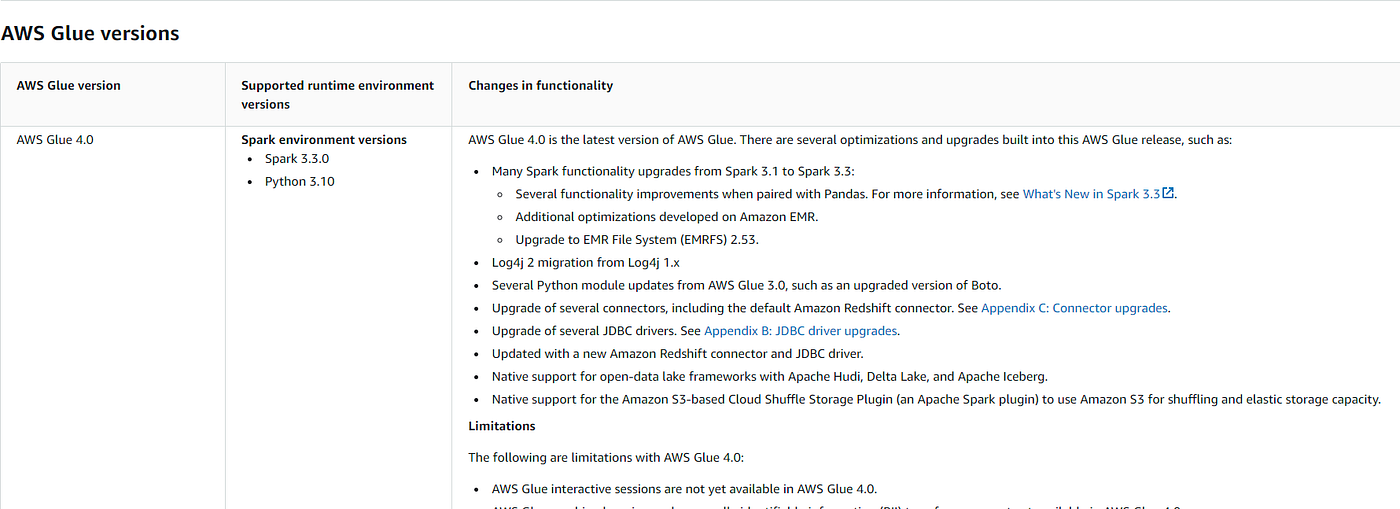Click the Apache Hudi, Delta Lake bullet text
The image size is (1400, 509).
[770, 377]
